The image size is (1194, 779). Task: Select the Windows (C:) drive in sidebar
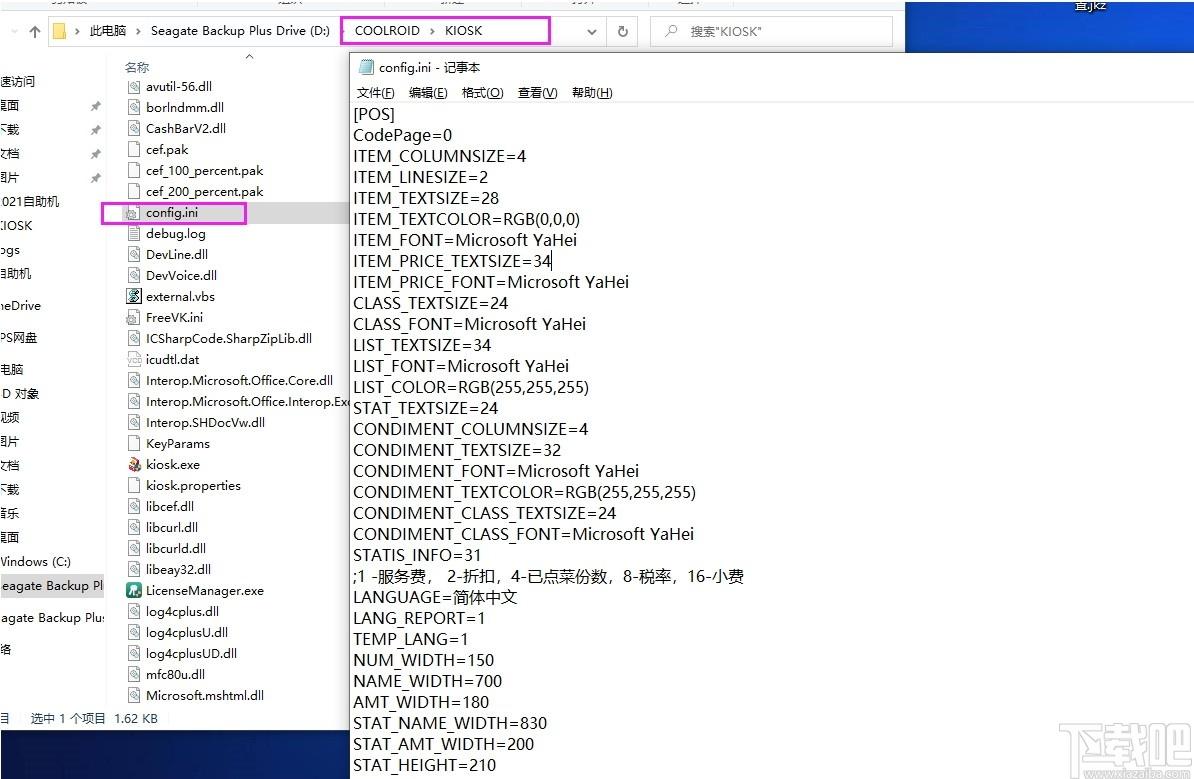click(36, 562)
